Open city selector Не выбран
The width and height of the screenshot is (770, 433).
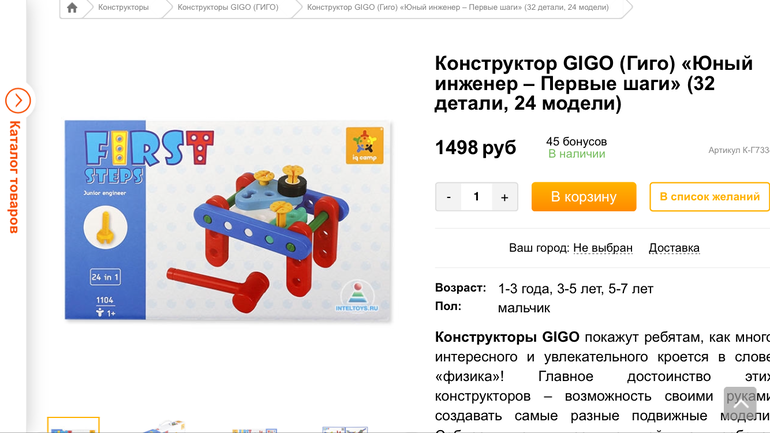click(603, 248)
